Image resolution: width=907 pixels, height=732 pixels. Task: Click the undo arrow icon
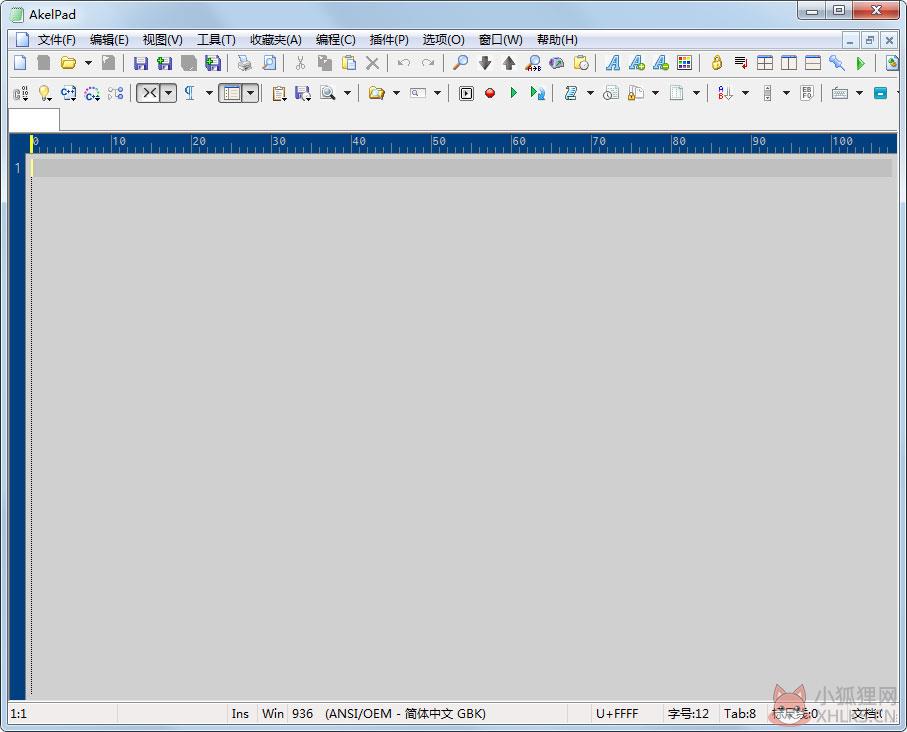(404, 62)
